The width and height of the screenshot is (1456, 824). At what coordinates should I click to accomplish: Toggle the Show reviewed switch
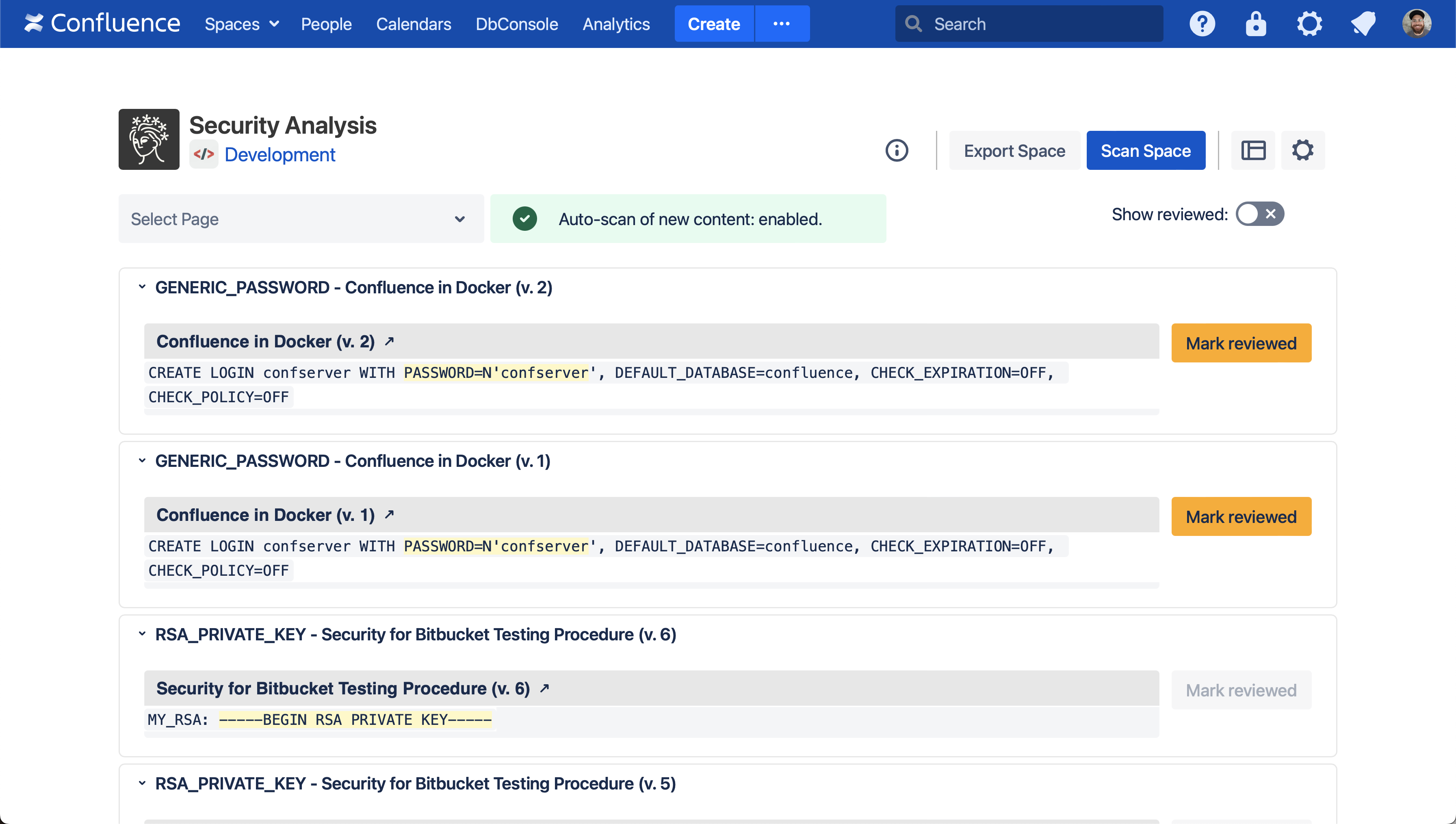1260,214
